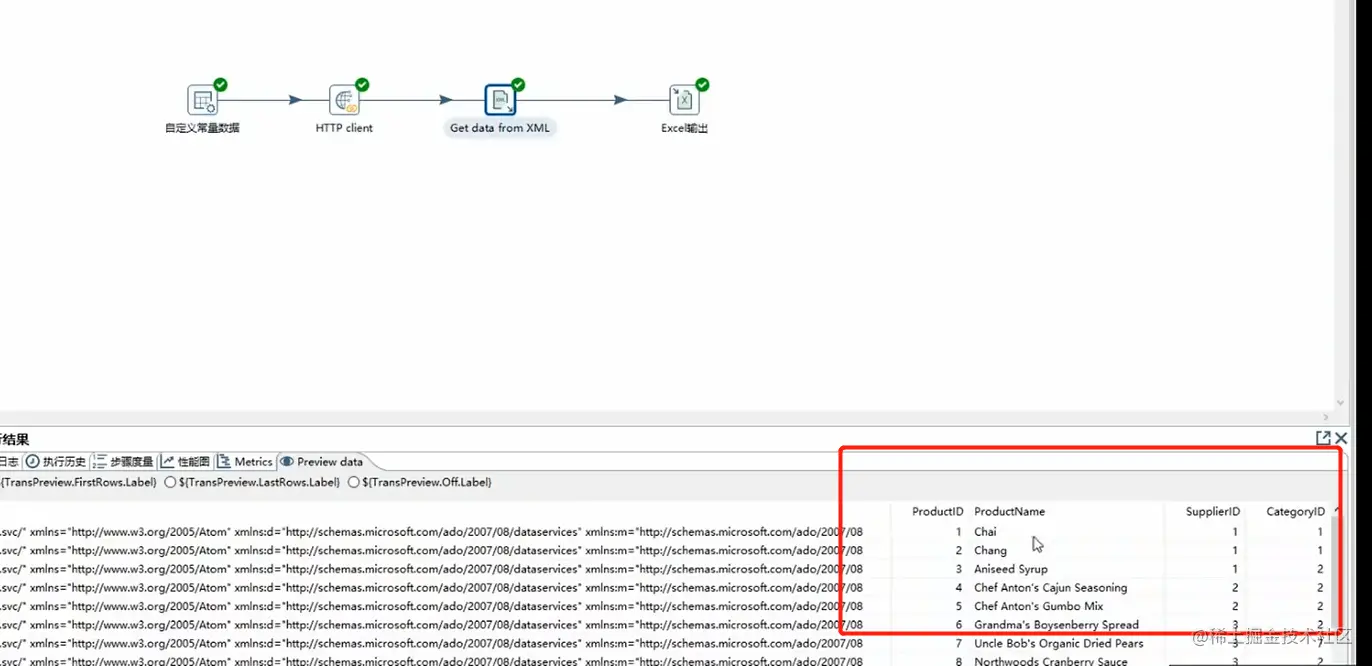
Task: Open the 执行历史 tab
Action: pyautogui.click(x=56, y=462)
